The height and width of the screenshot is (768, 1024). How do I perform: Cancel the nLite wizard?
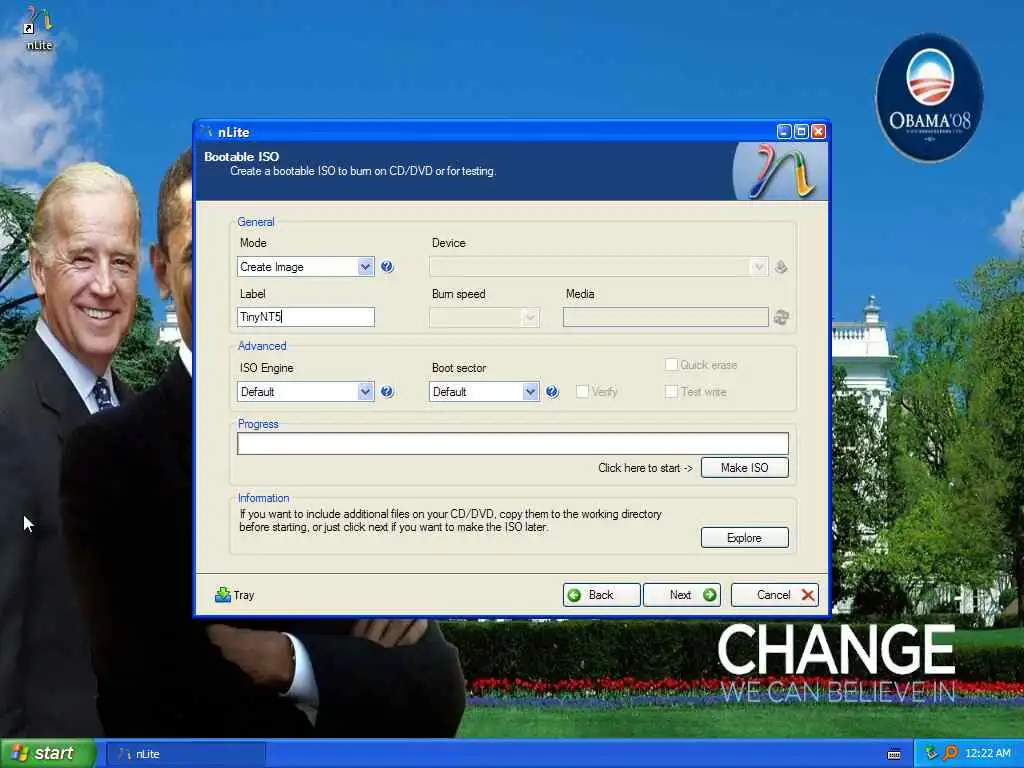click(x=775, y=595)
